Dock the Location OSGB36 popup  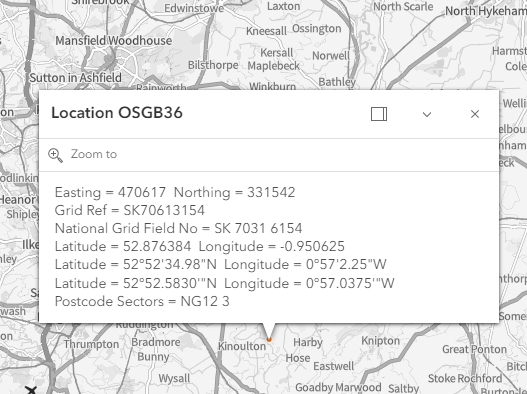tap(379, 114)
